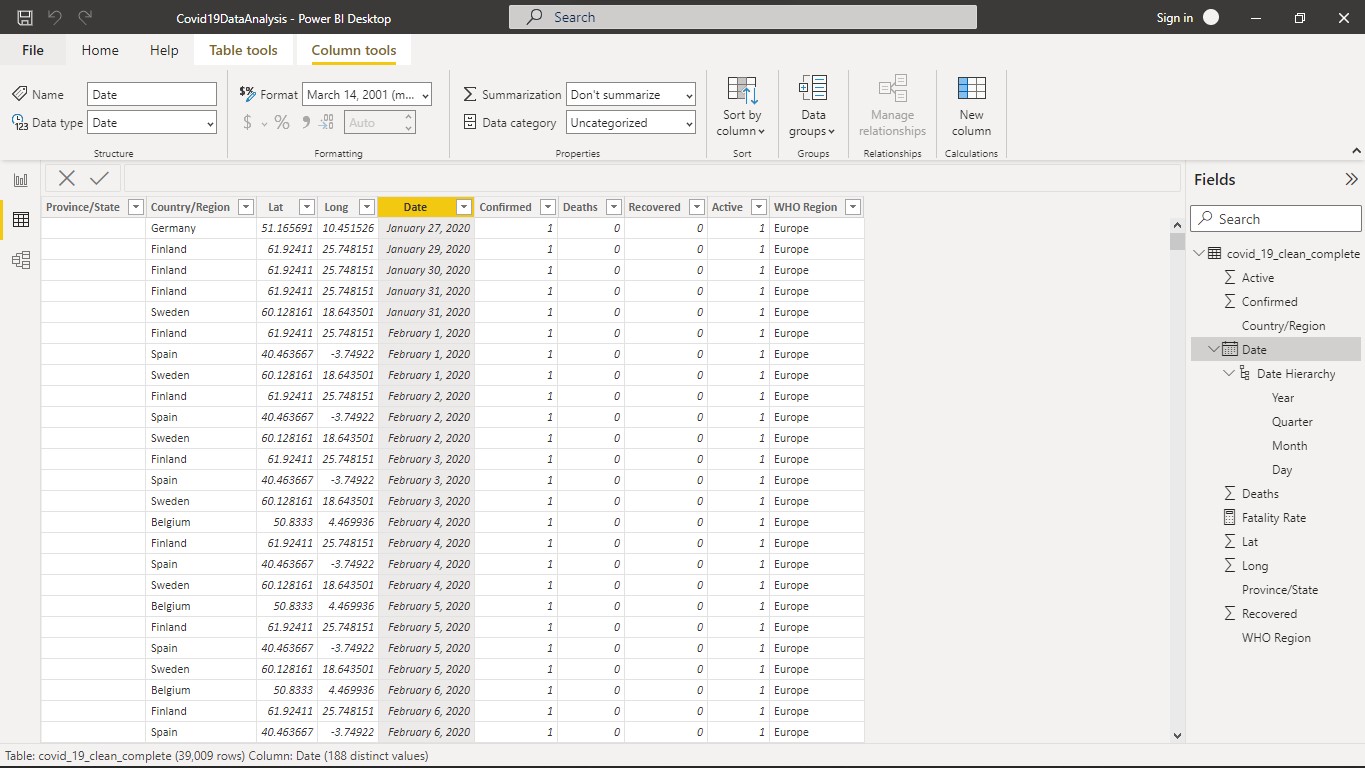Select Active field in Fields pane
Viewport: 1365px width, 768px height.
(x=1258, y=277)
